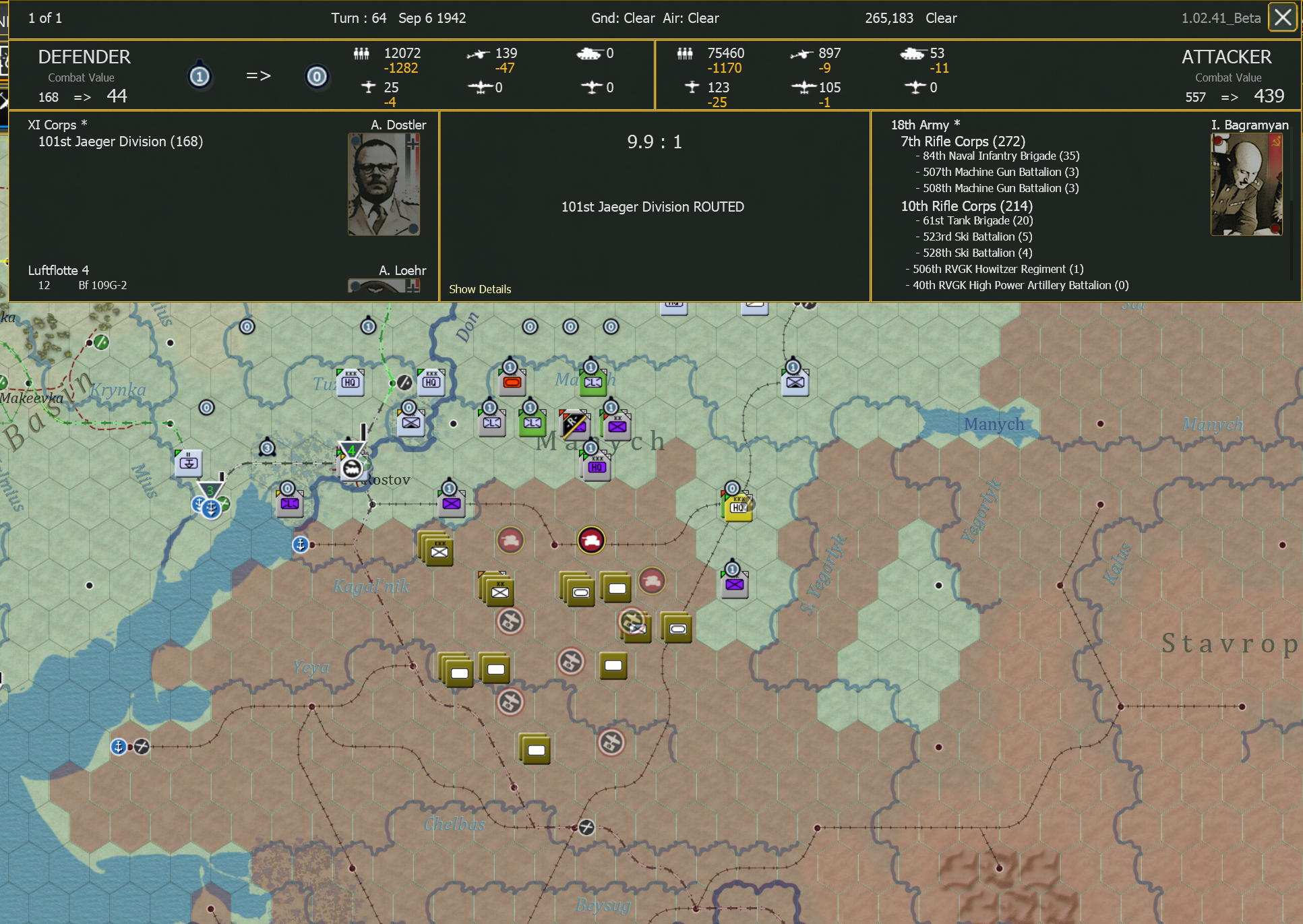Viewport: 1303px width, 924px height.
Task: Close the combat report with X
Action: (1282, 18)
